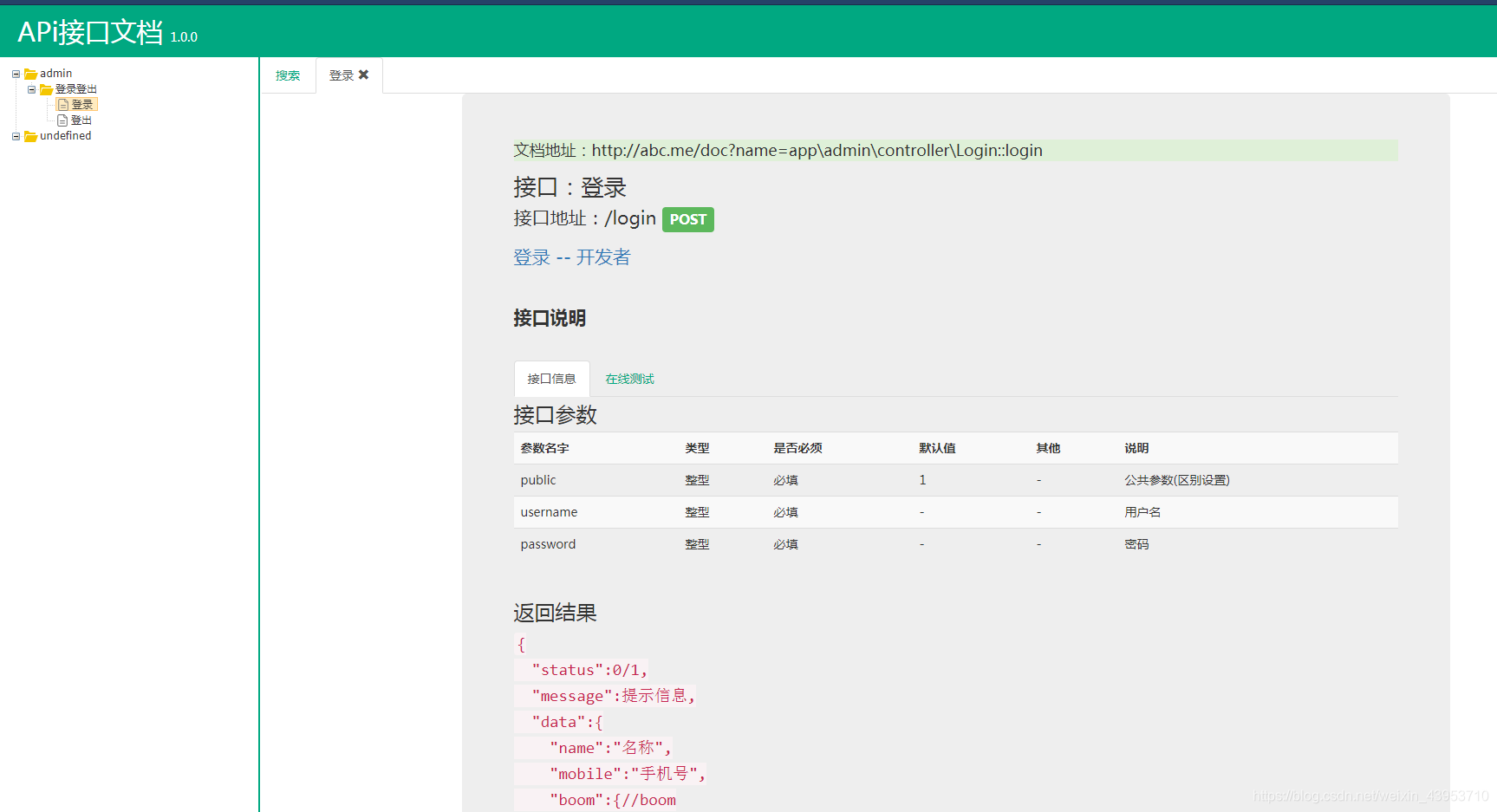Click the admin folder icon
The height and width of the screenshot is (812, 1497).
coord(30,74)
